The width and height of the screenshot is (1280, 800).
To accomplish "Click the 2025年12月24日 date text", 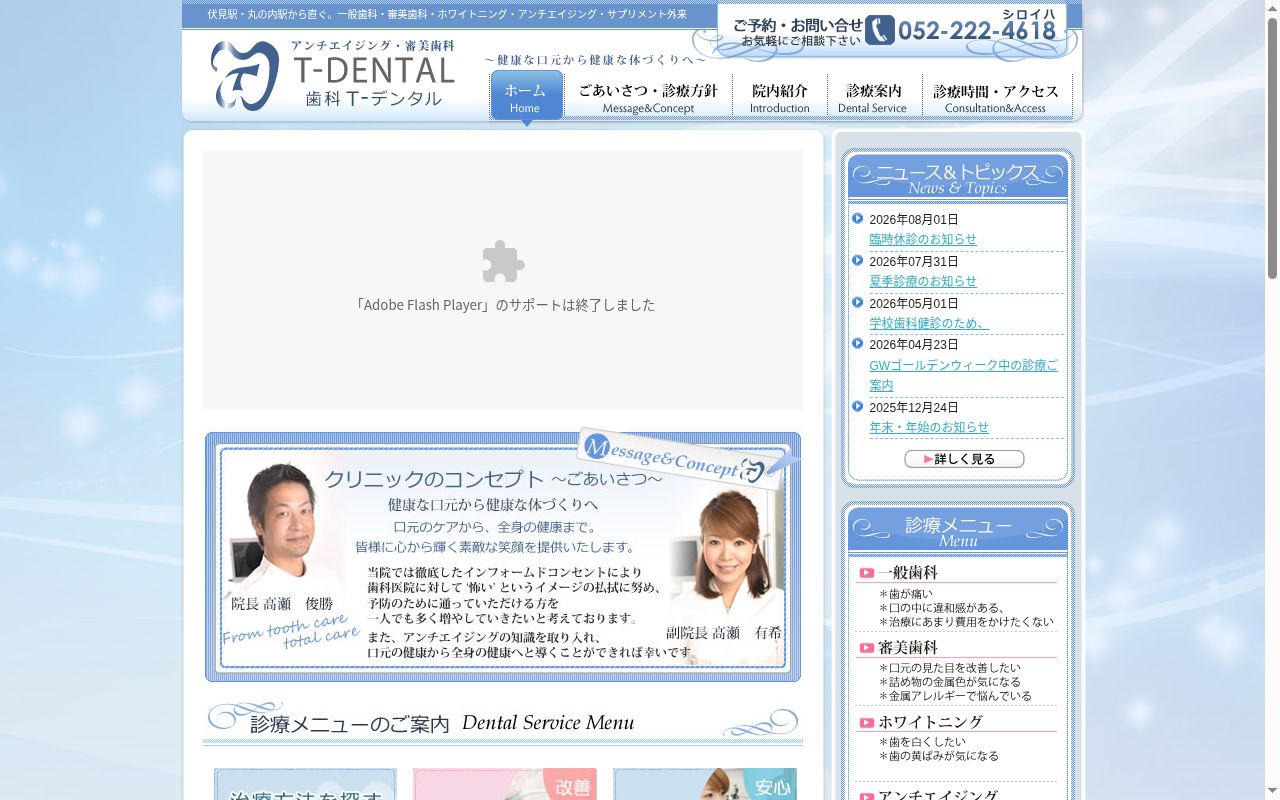I will tap(914, 408).
